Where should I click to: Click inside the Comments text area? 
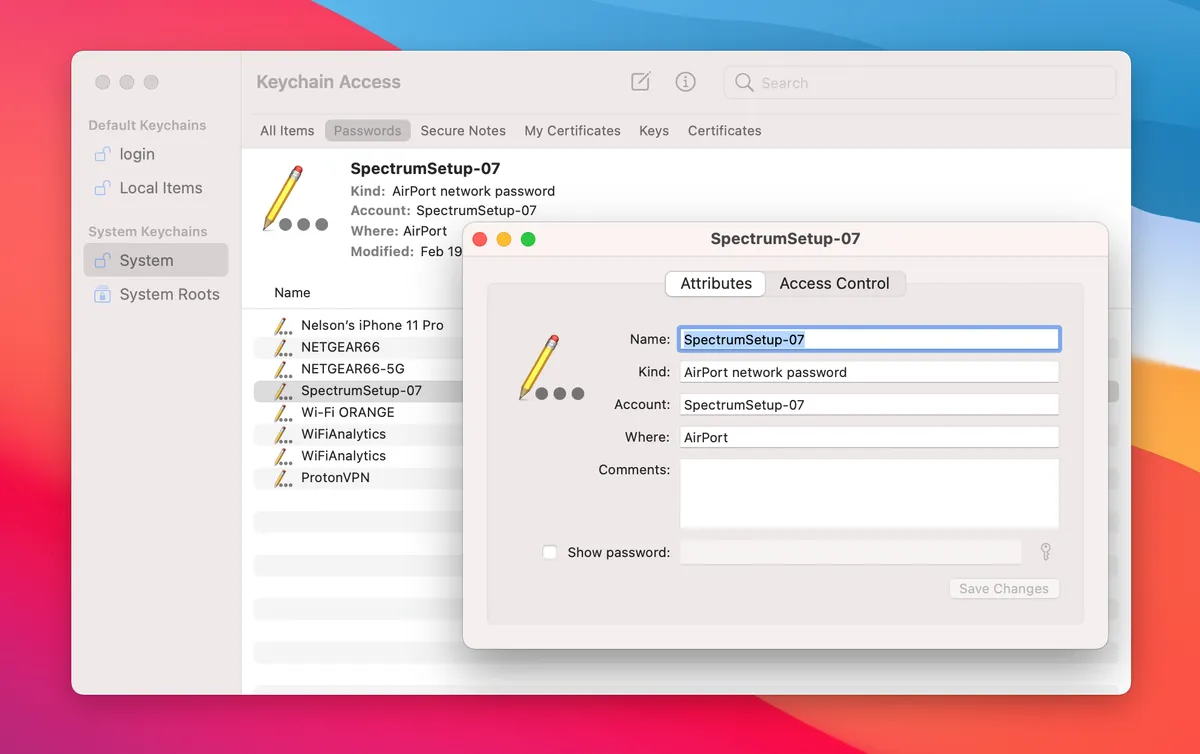(x=868, y=493)
